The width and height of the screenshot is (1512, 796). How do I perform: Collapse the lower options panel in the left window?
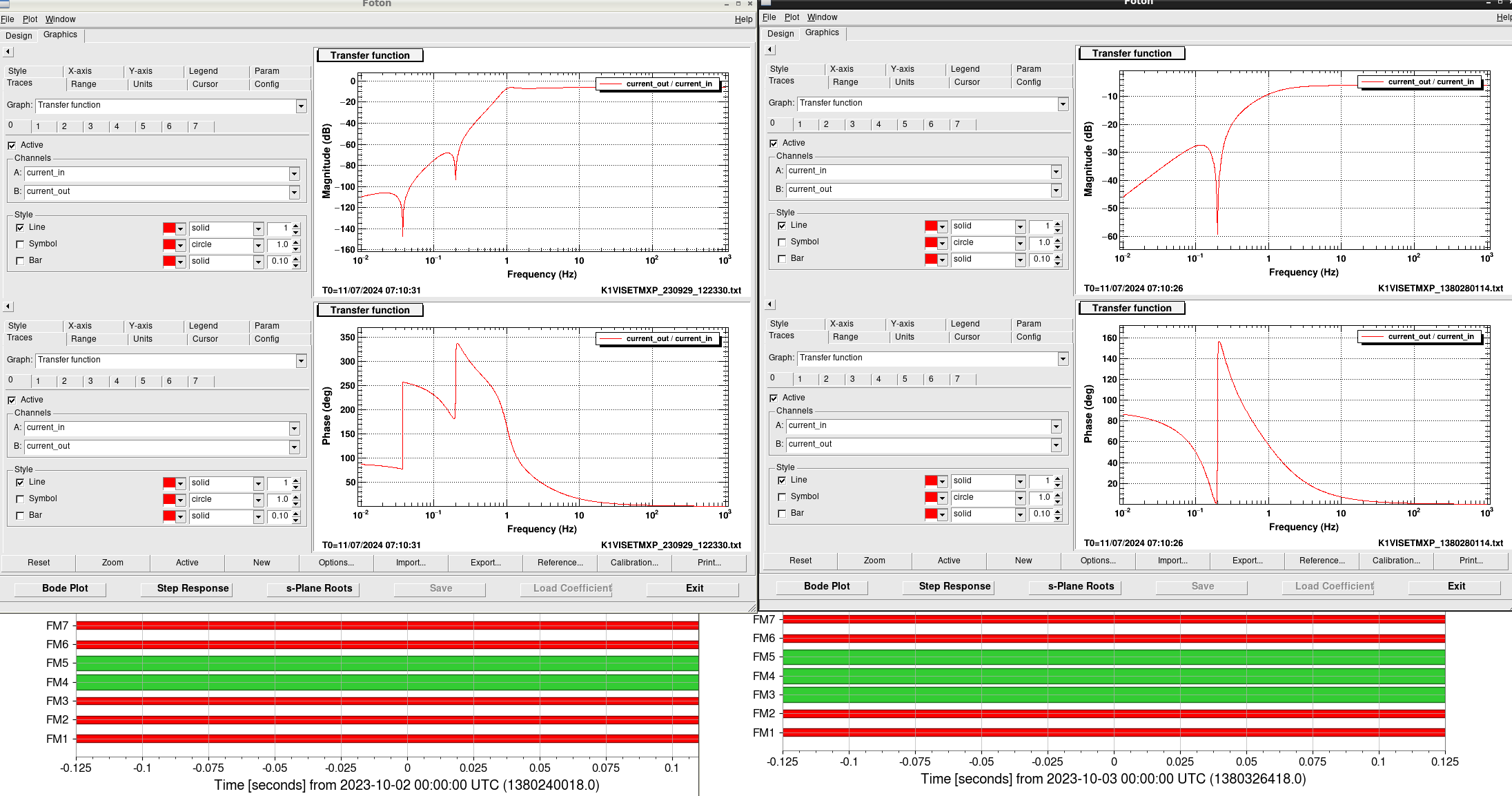[8, 307]
